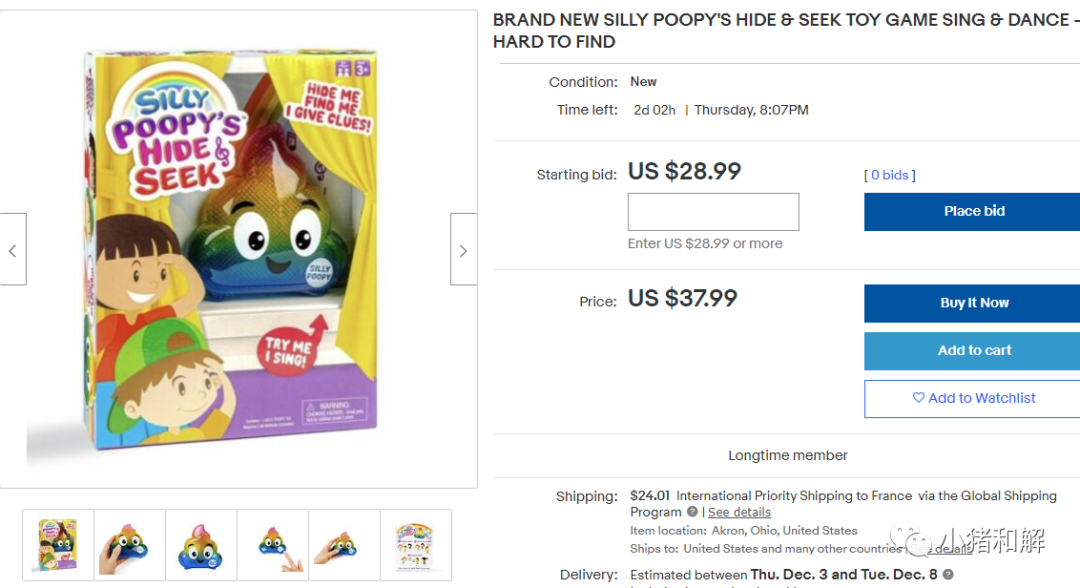Click the delivery estimate help icon
This screenshot has height=588, width=1080.
pos(948,575)
